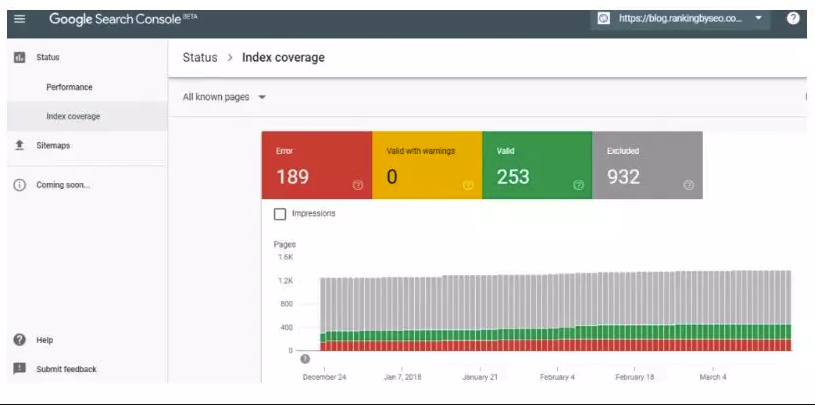This screenshot has height=405, width=815.
Task: Click the Submit feedback icon in sidebar
Action: pyautogui.click(x=19, y=368)
